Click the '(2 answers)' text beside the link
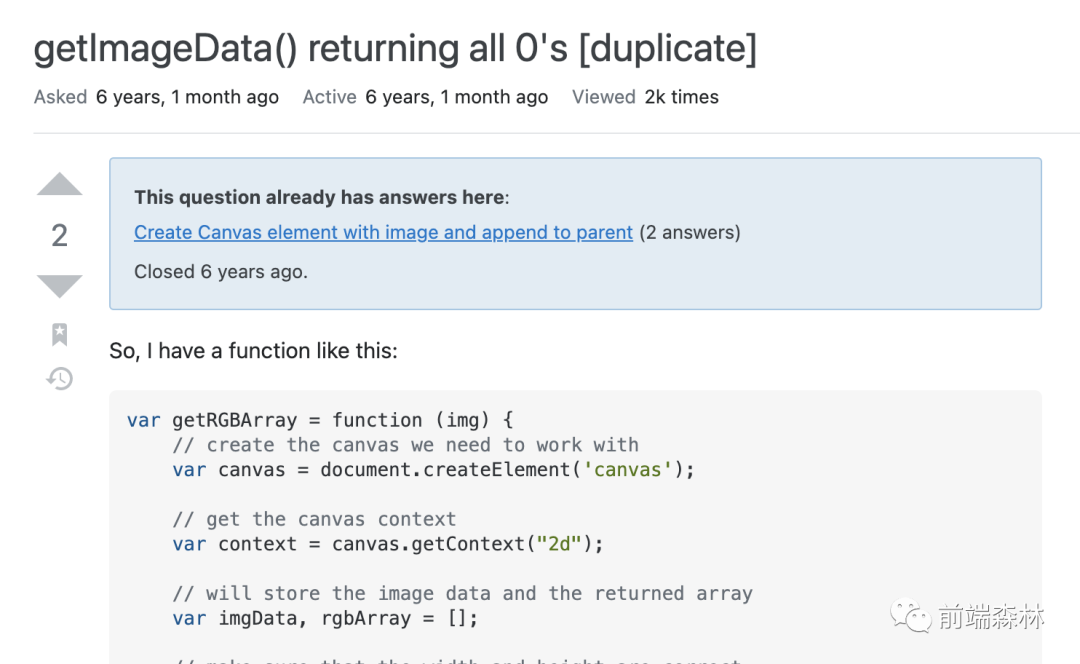 [690, 232]
